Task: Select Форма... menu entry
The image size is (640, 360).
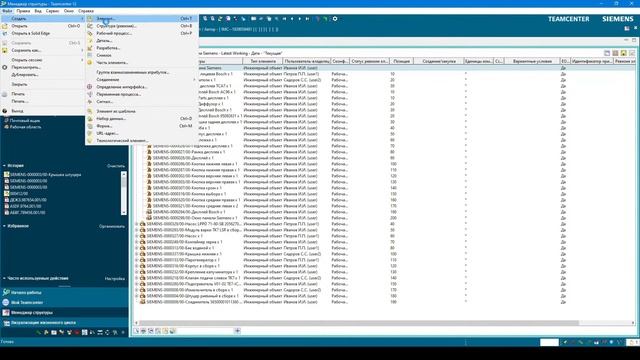Action: [x=142, y=126]
